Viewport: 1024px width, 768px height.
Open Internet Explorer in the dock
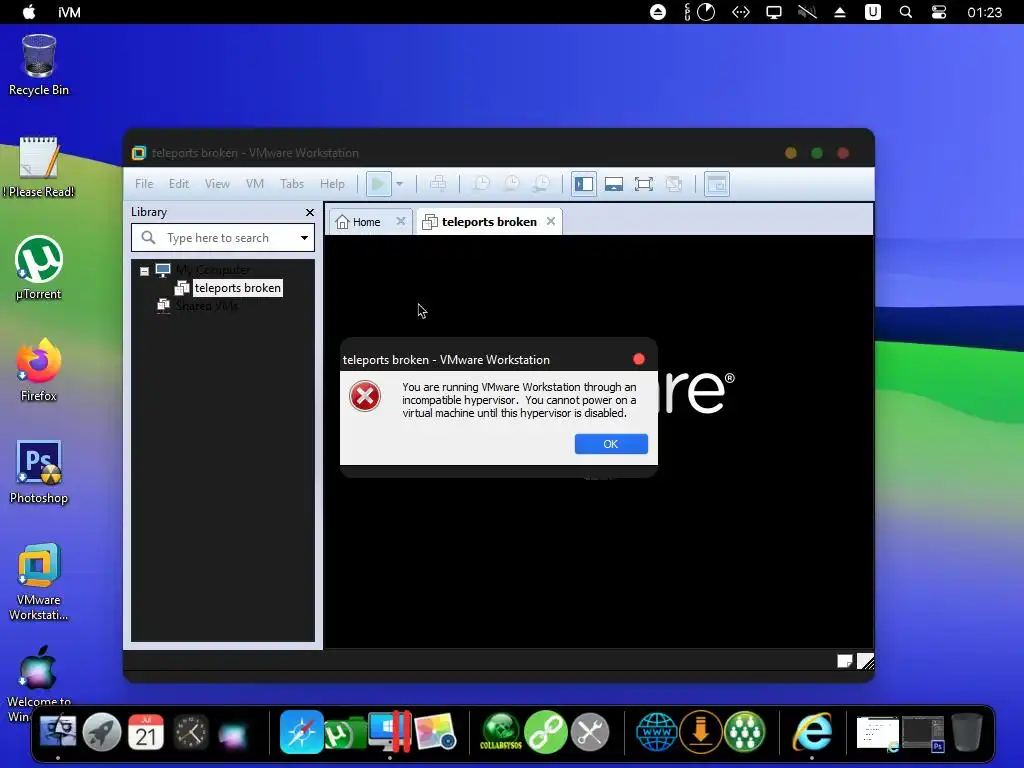(812, 733)
